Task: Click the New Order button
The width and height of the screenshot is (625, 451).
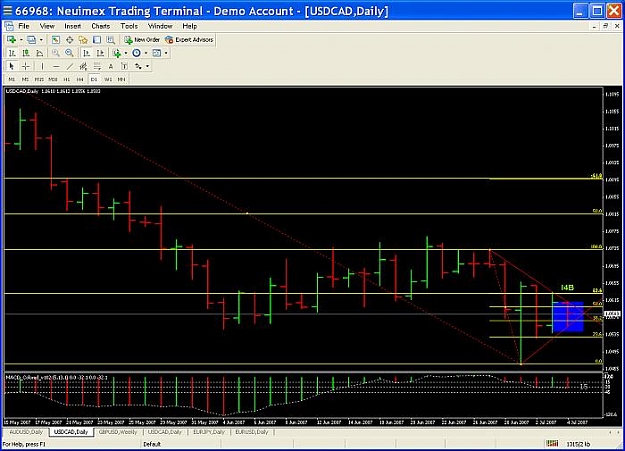Action: (142, 39)
